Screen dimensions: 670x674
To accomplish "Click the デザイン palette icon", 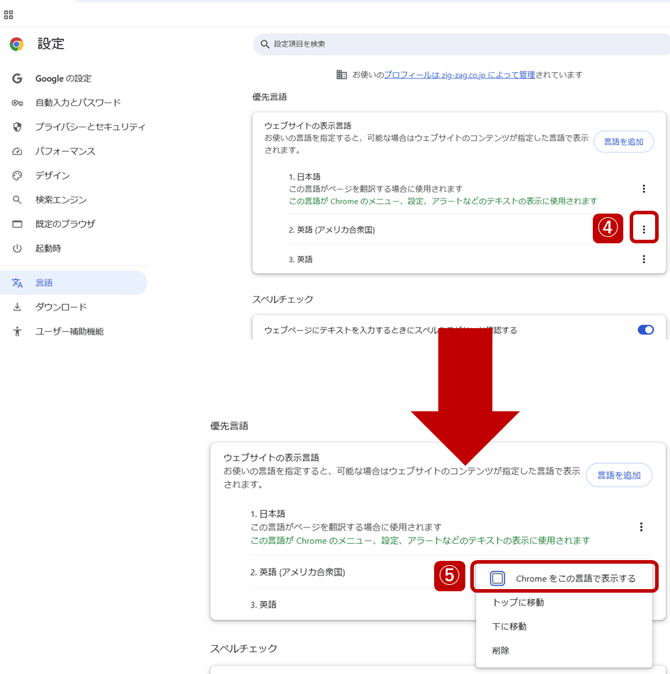I will click(17, 175).
